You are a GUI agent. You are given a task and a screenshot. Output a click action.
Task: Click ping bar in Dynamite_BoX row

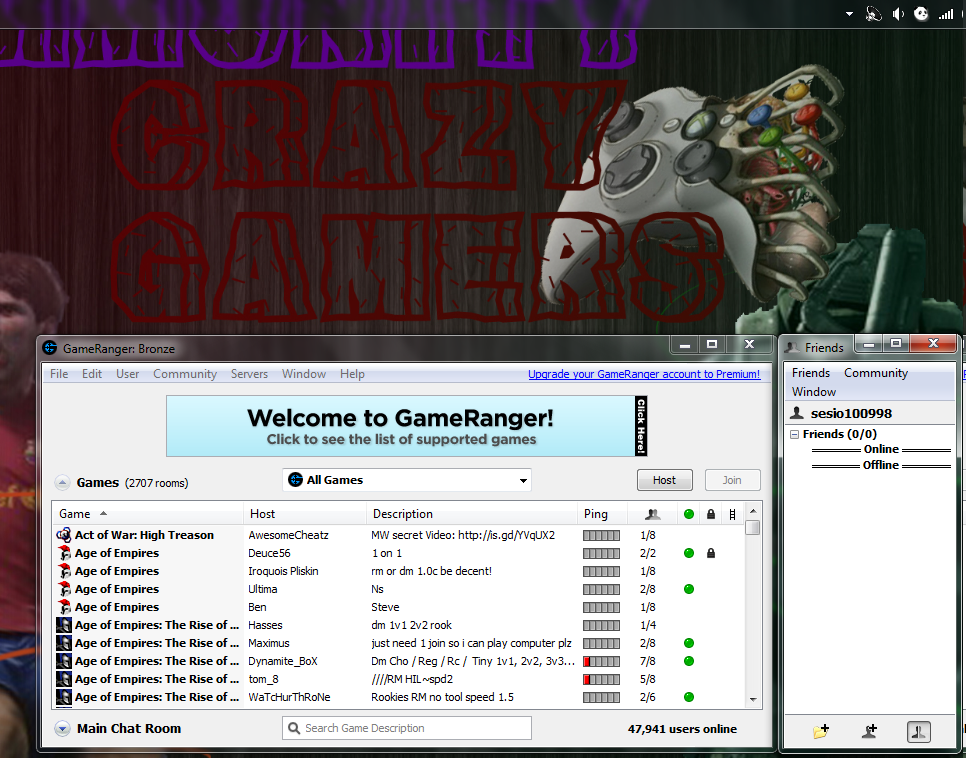click(x=601, y=661)
